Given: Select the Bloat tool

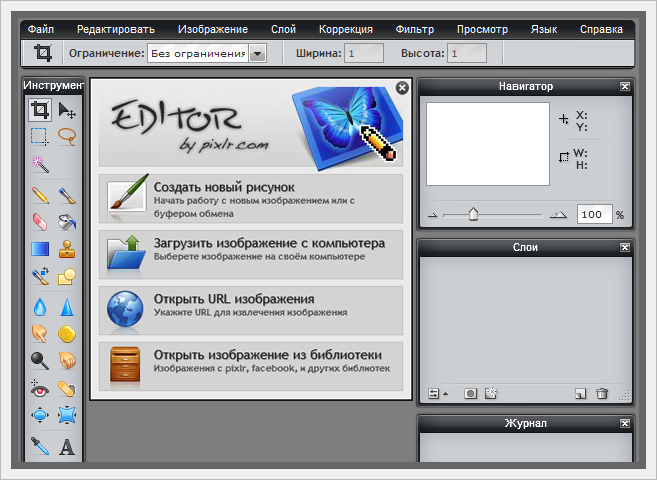Looking at the screenshot, I should pyautogui.click(x=40, y=415).
